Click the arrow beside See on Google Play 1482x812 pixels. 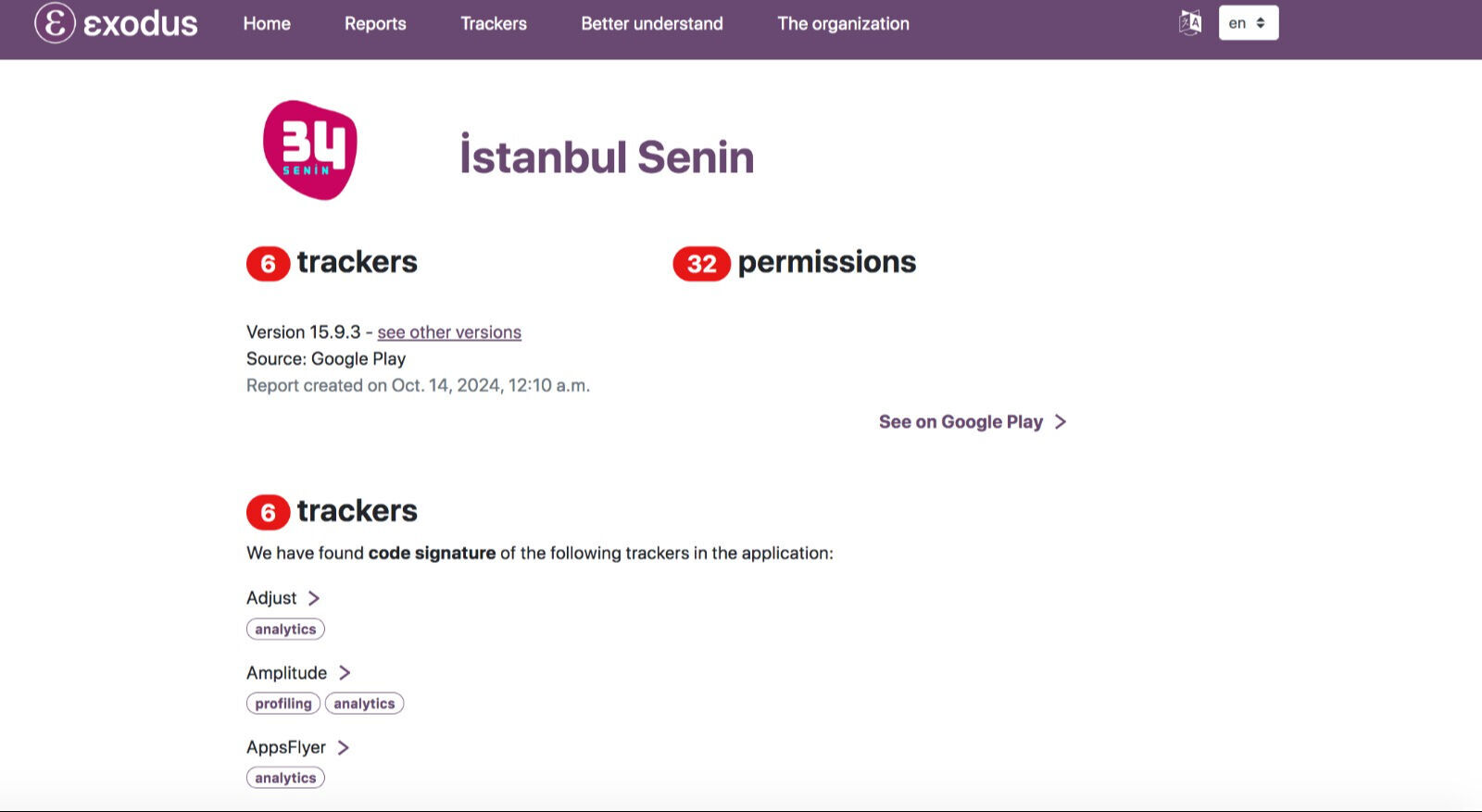point(1061,421)
